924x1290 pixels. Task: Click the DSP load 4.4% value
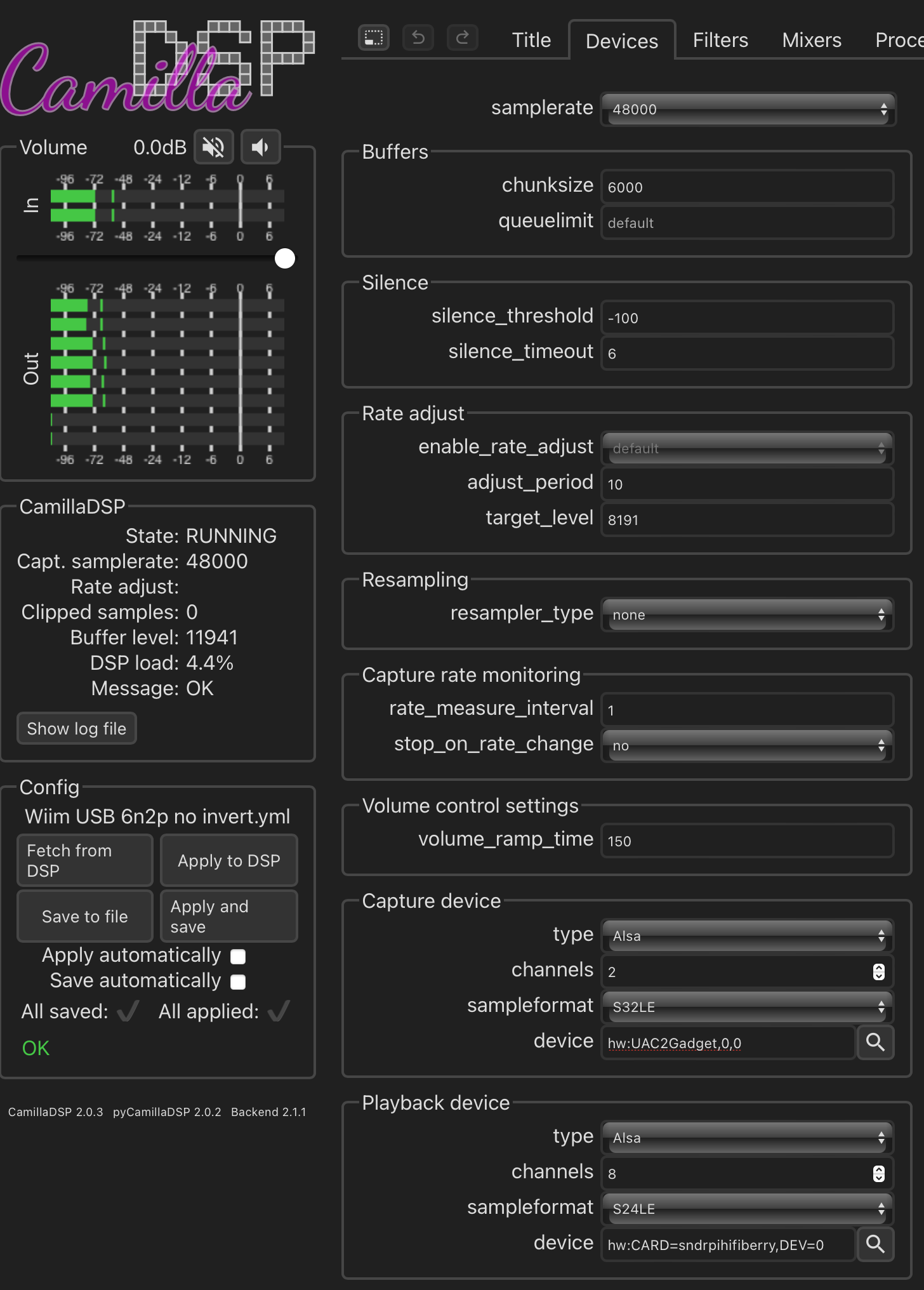click(x=210, y=663)
